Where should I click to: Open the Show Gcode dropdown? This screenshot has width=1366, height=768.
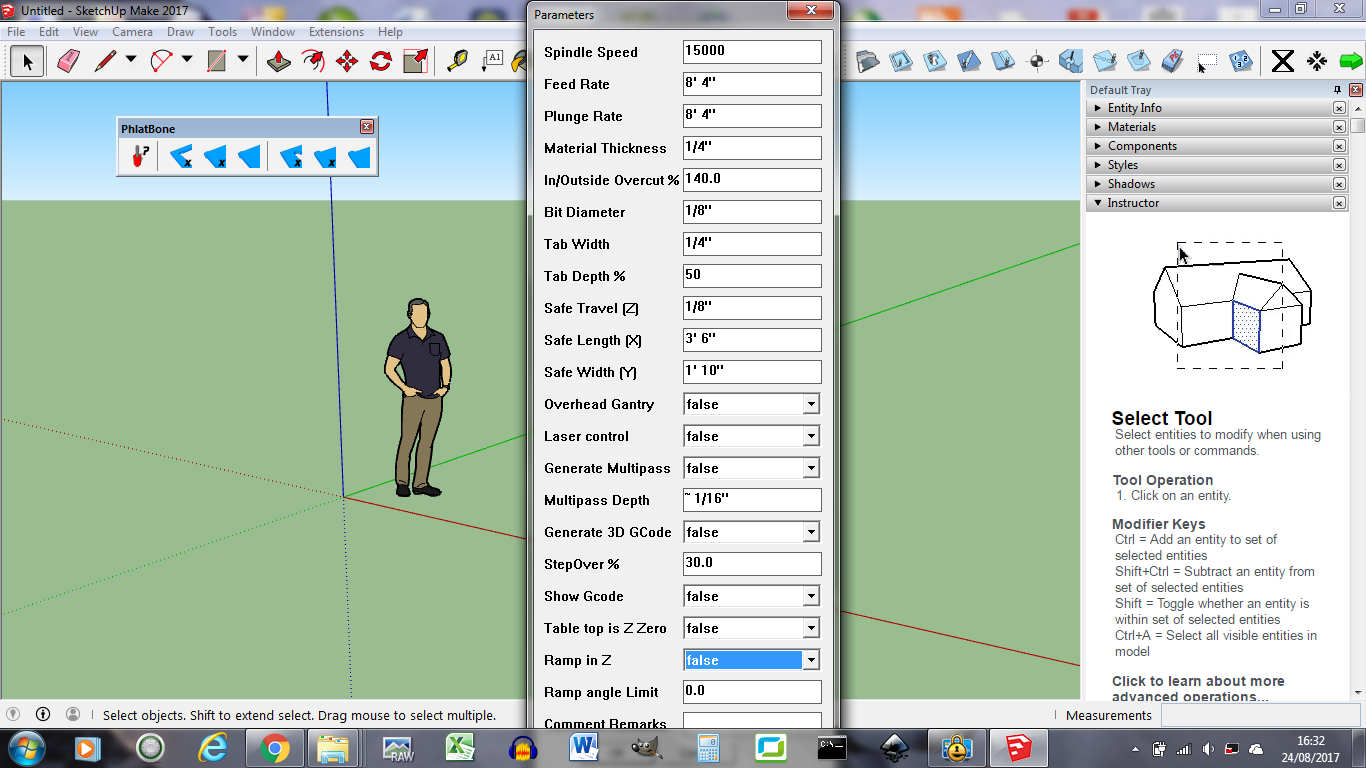click(811, 596)
